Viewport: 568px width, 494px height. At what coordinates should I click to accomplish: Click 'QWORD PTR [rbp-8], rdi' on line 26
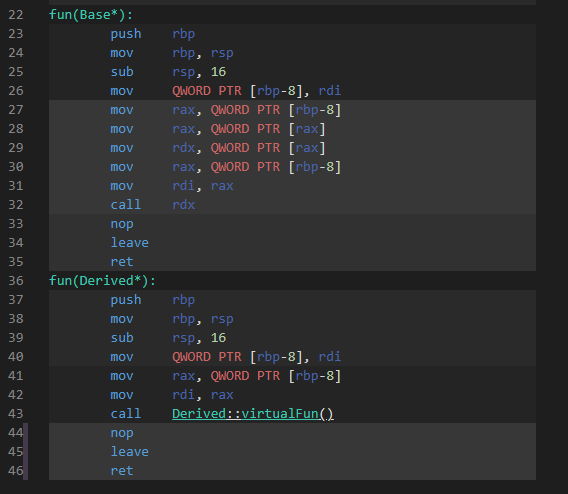[256, 91]
